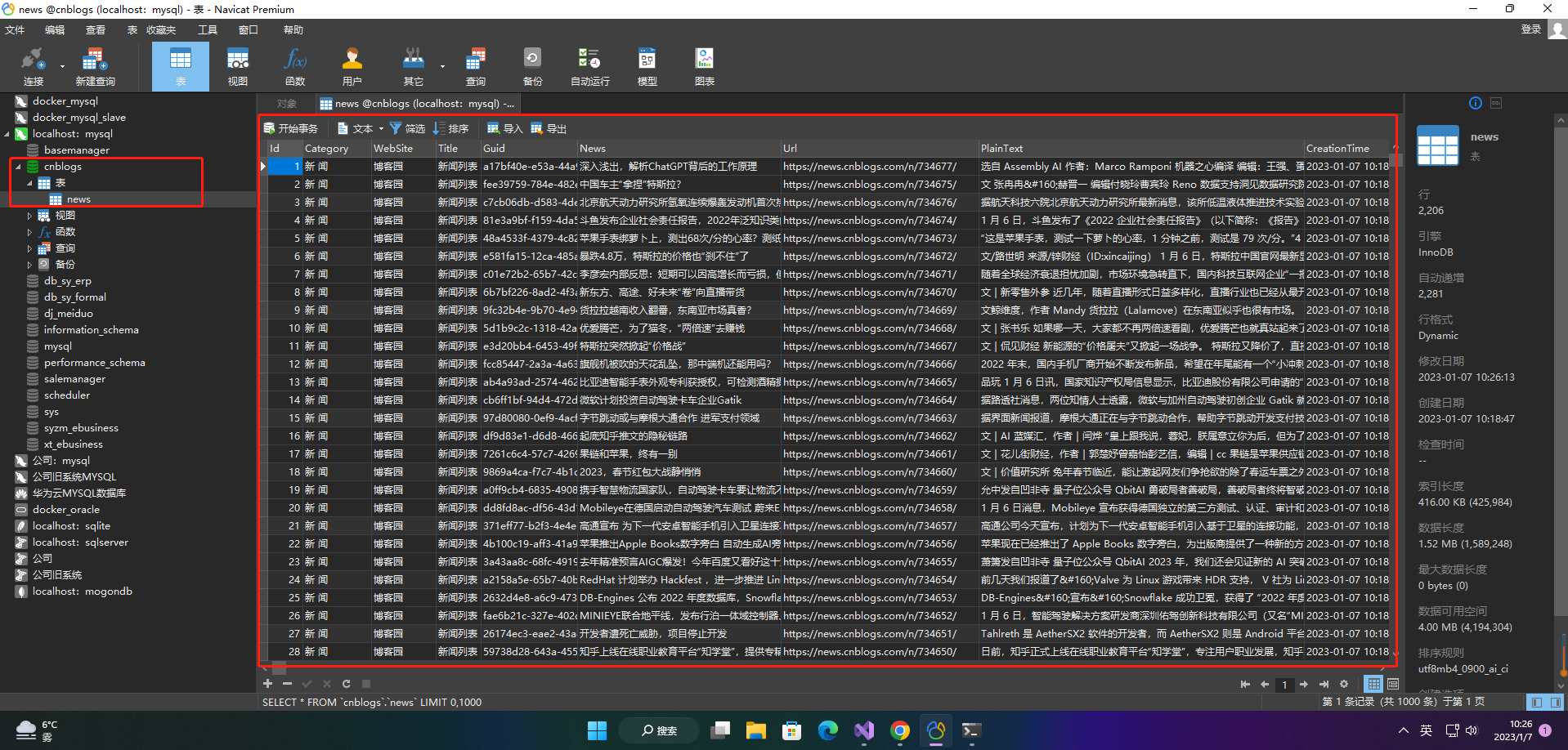Open the 函数 (Function) toolbar tool

point(295,66)
